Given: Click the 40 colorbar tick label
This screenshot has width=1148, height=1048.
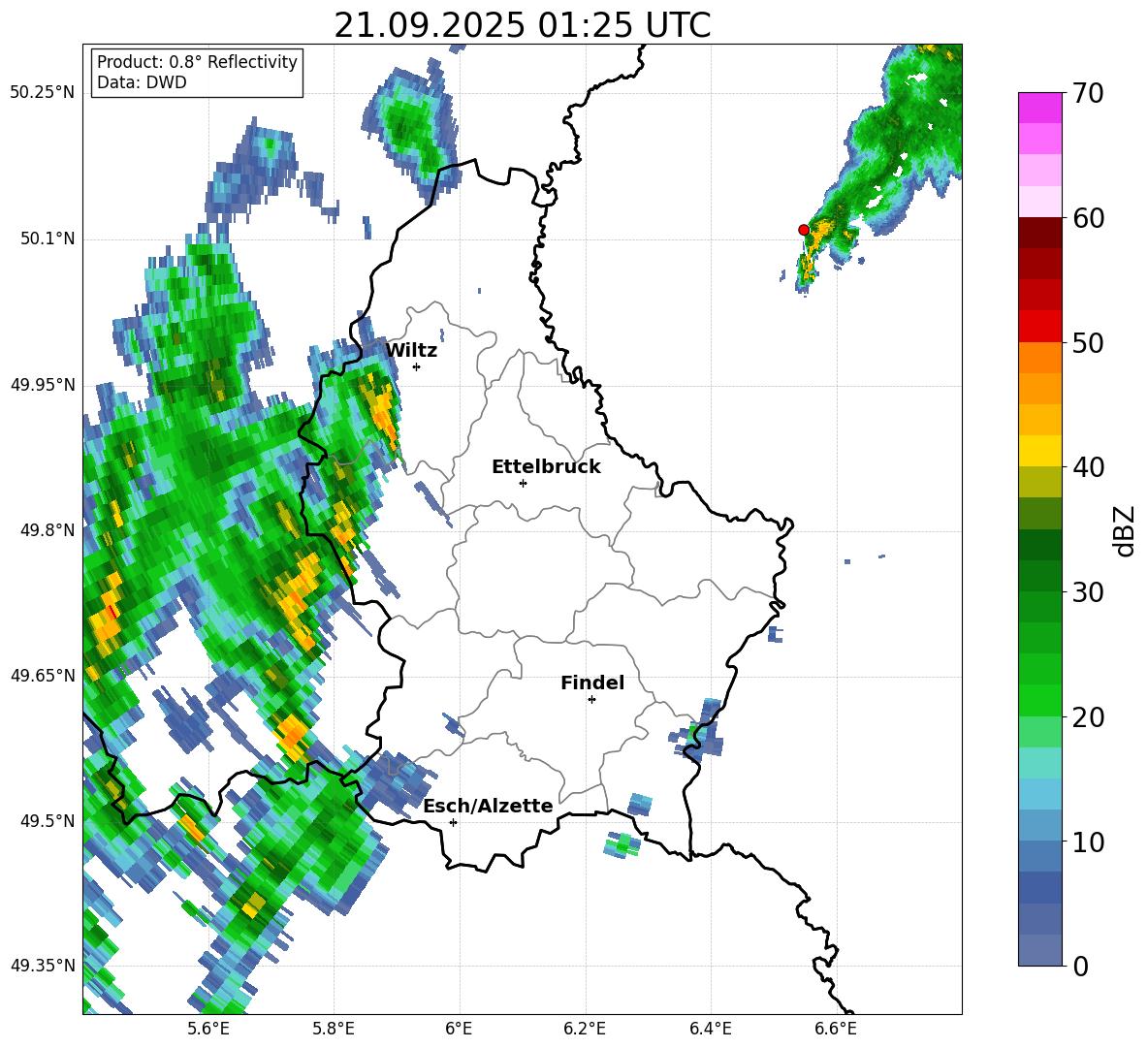Looking at the screenshot, I should click(1088, 467).
